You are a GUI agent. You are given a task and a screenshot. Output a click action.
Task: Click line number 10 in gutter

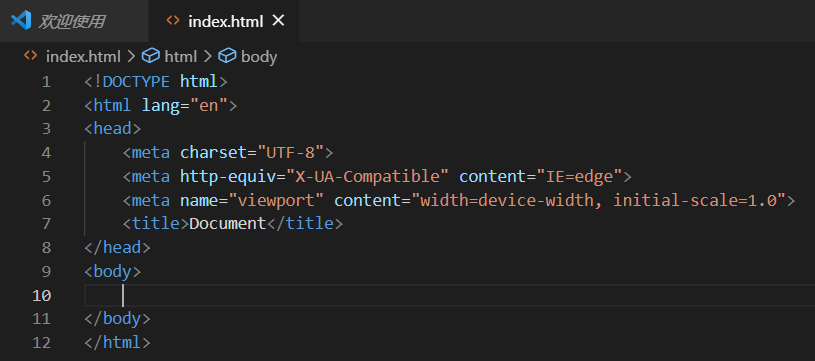(x=42, y=296)
